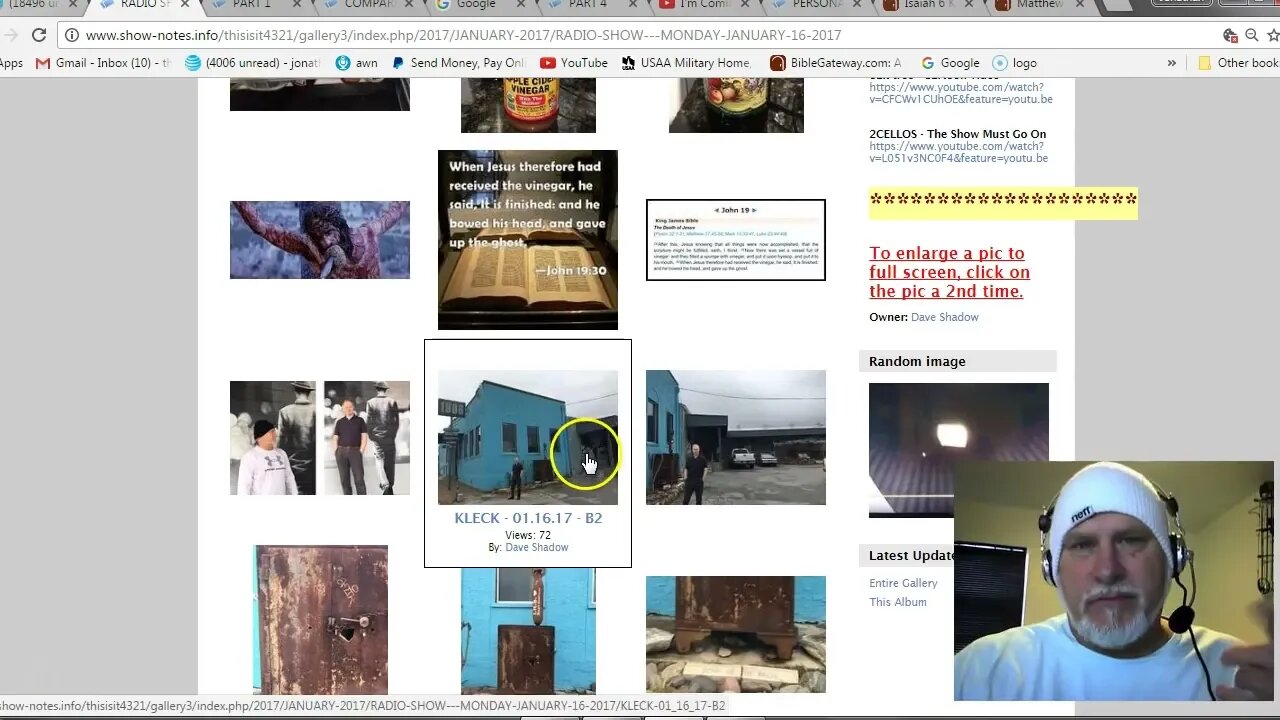Click the 'Views: 72' text
This screenshot has width=1280, height=720.
point(528,535)
